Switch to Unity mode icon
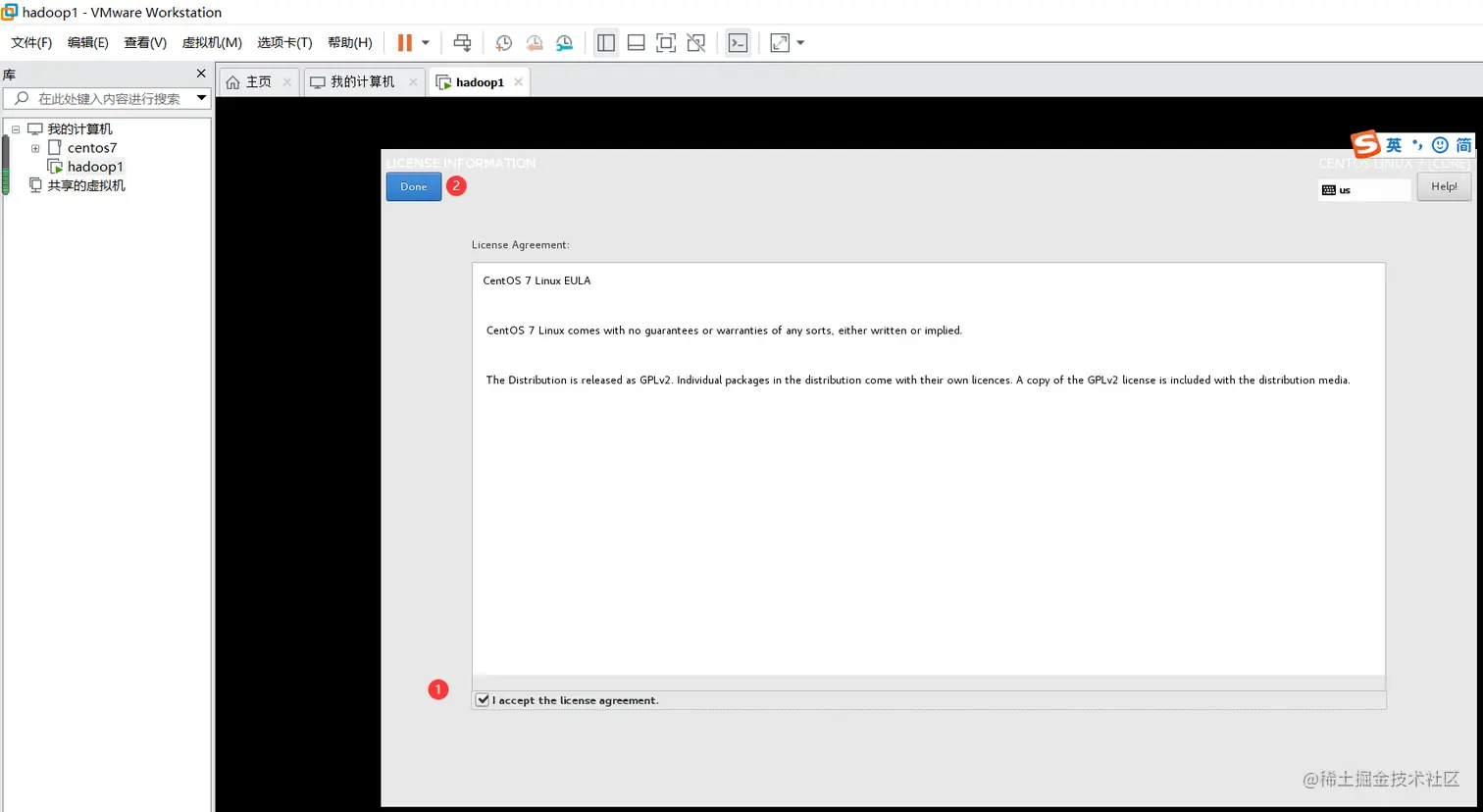 coord(696,43)
